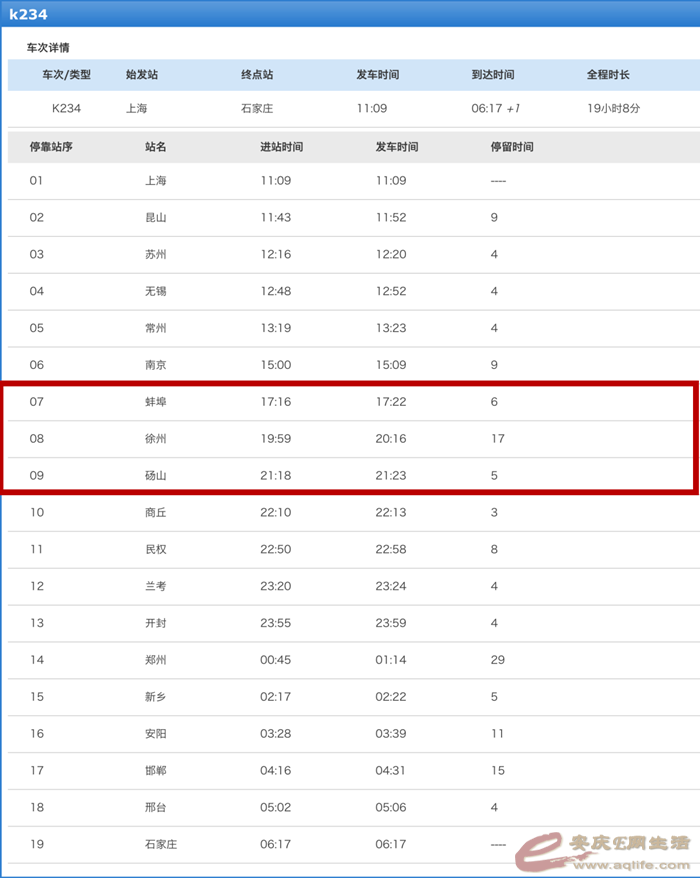Screen dimensions: 700x878
Task: Select the 04:31 departure time for 邯郸
Action: click(x=391, y=771)
